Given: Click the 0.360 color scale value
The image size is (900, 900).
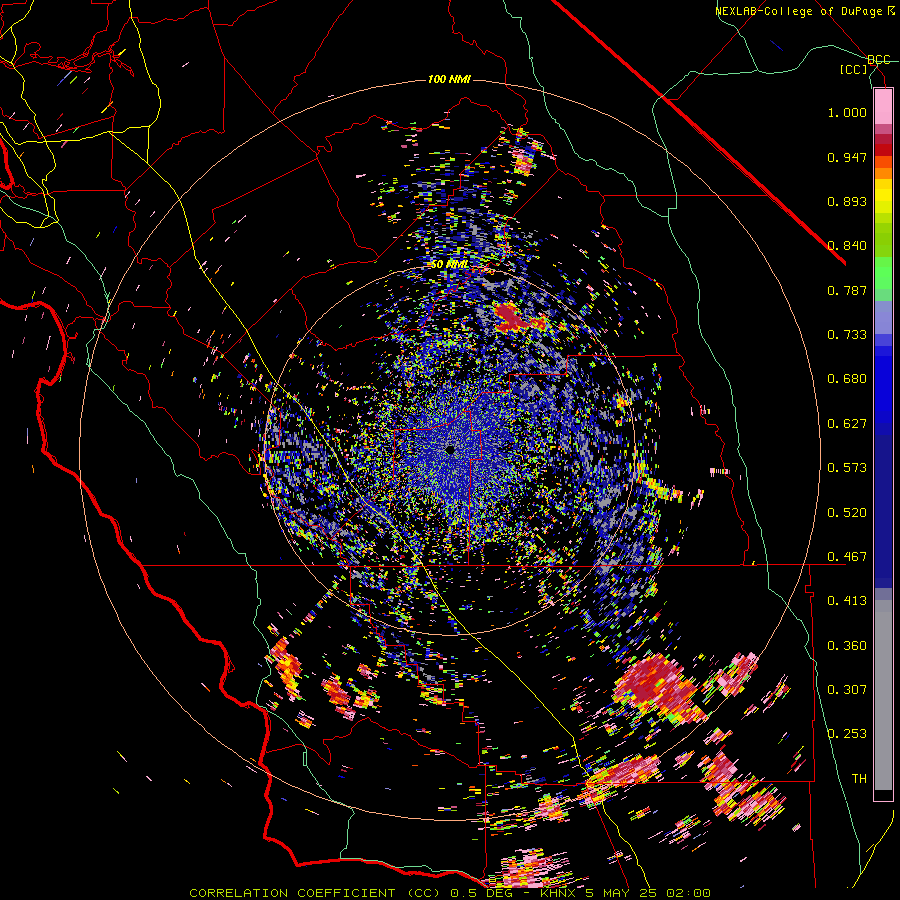Looking at the screenshot, I should point(847,646).
